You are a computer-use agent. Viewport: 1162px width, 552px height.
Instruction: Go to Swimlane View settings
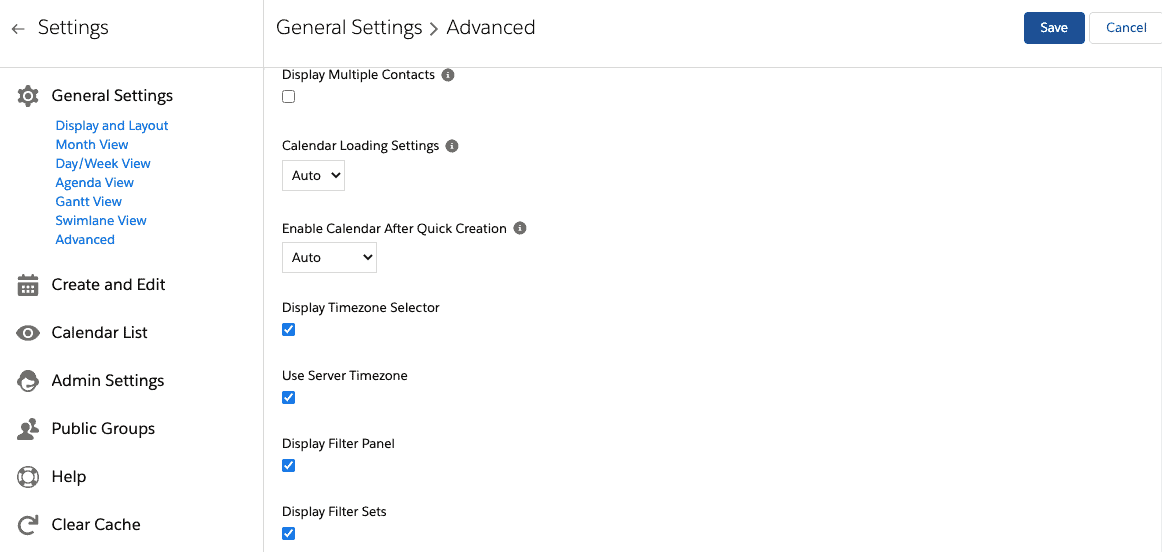point(102,220)
